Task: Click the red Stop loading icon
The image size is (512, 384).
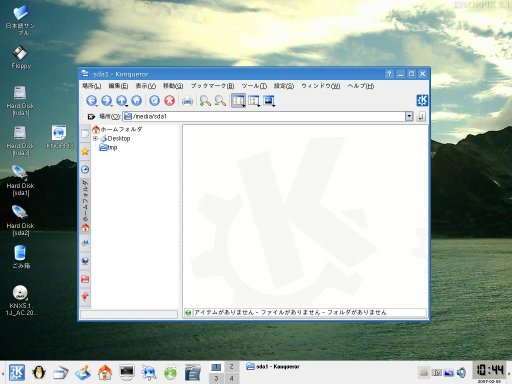Action: pyautogui.click(x=169, y=101)
